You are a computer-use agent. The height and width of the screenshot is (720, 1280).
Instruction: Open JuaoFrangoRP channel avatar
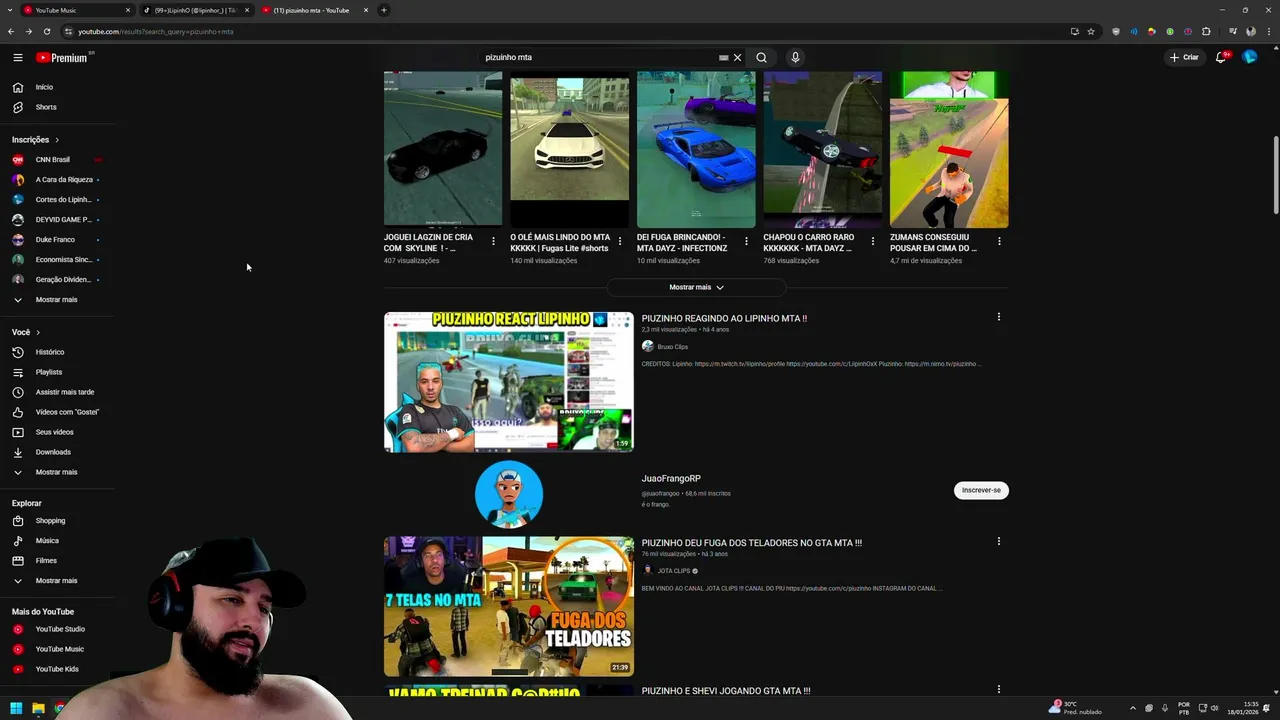(x=509, y=494)
